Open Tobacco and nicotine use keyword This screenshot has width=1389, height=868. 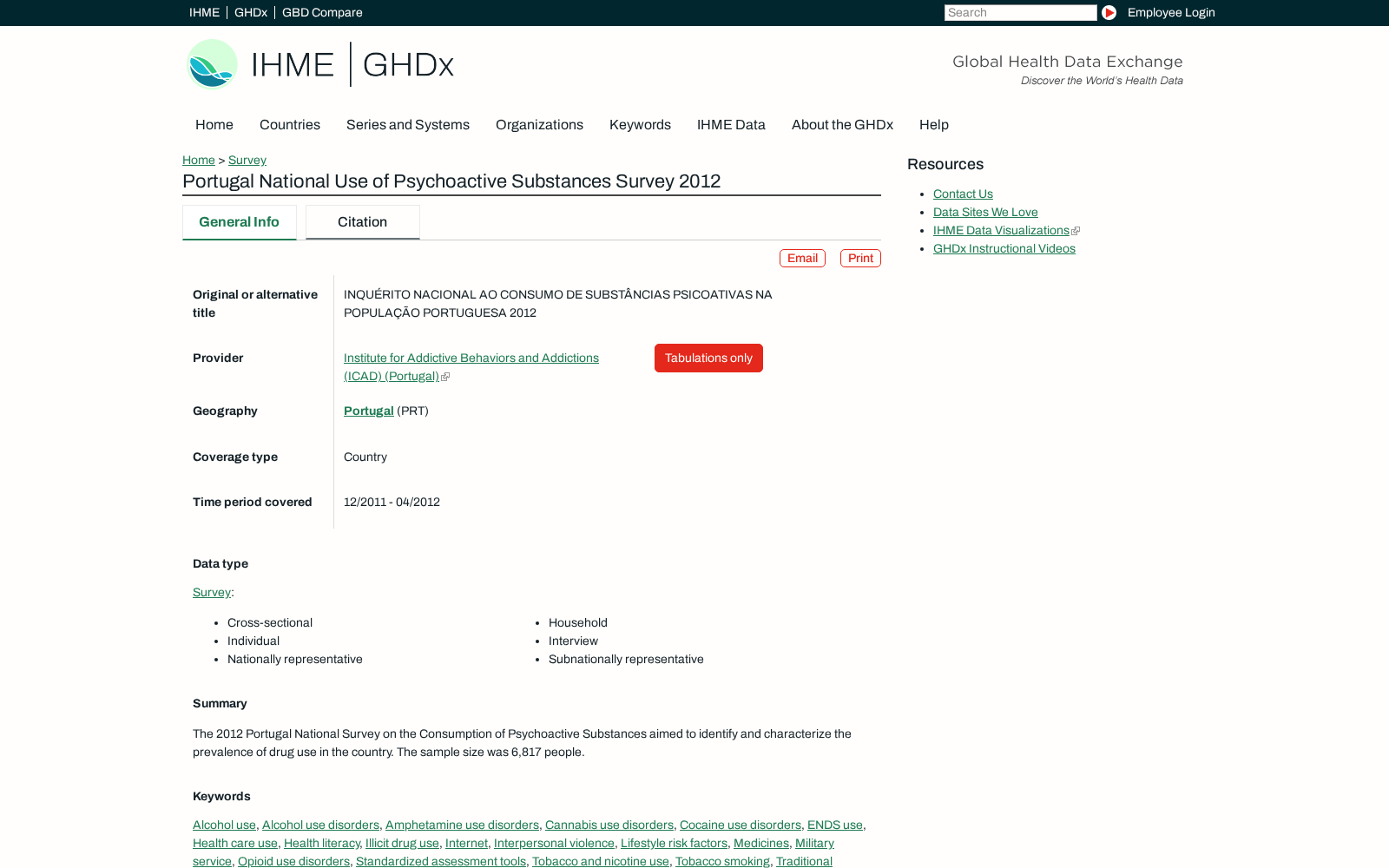click(x=601, y=861)
